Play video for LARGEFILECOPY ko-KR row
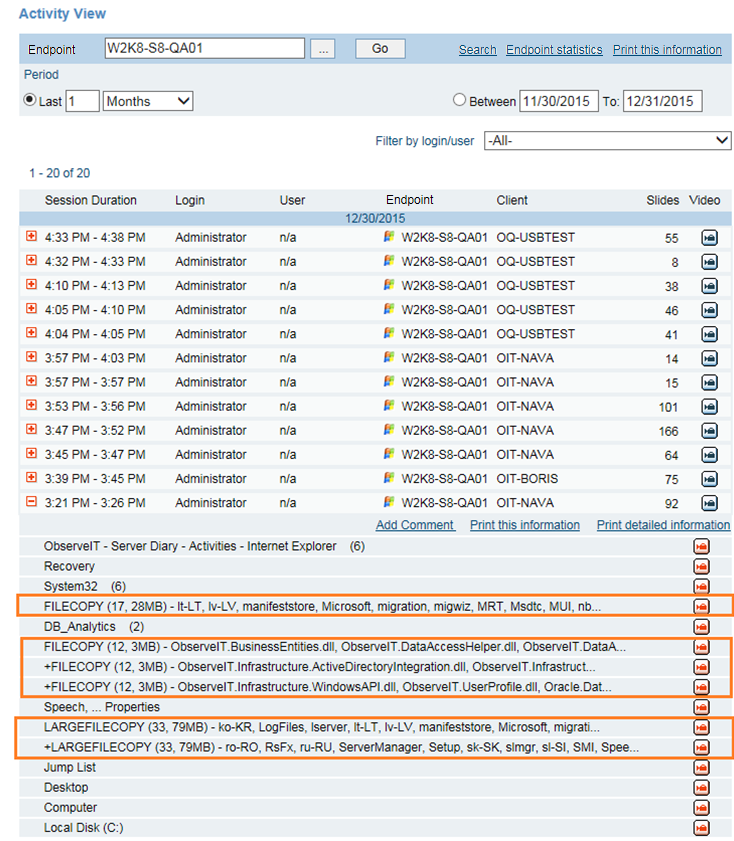 [701, 728]
